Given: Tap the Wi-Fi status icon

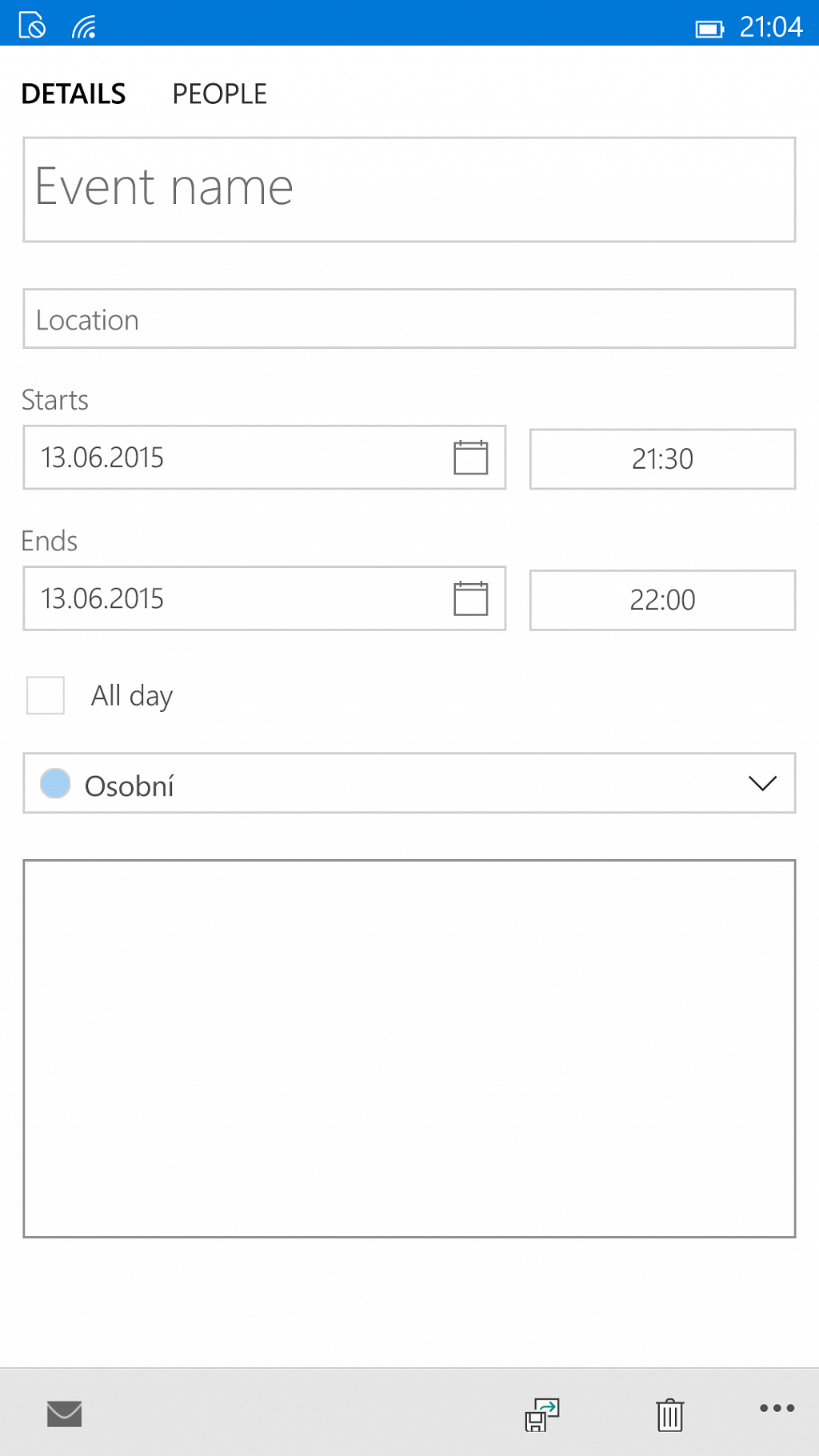Looking at the screenshot, I should pos(84,27).
